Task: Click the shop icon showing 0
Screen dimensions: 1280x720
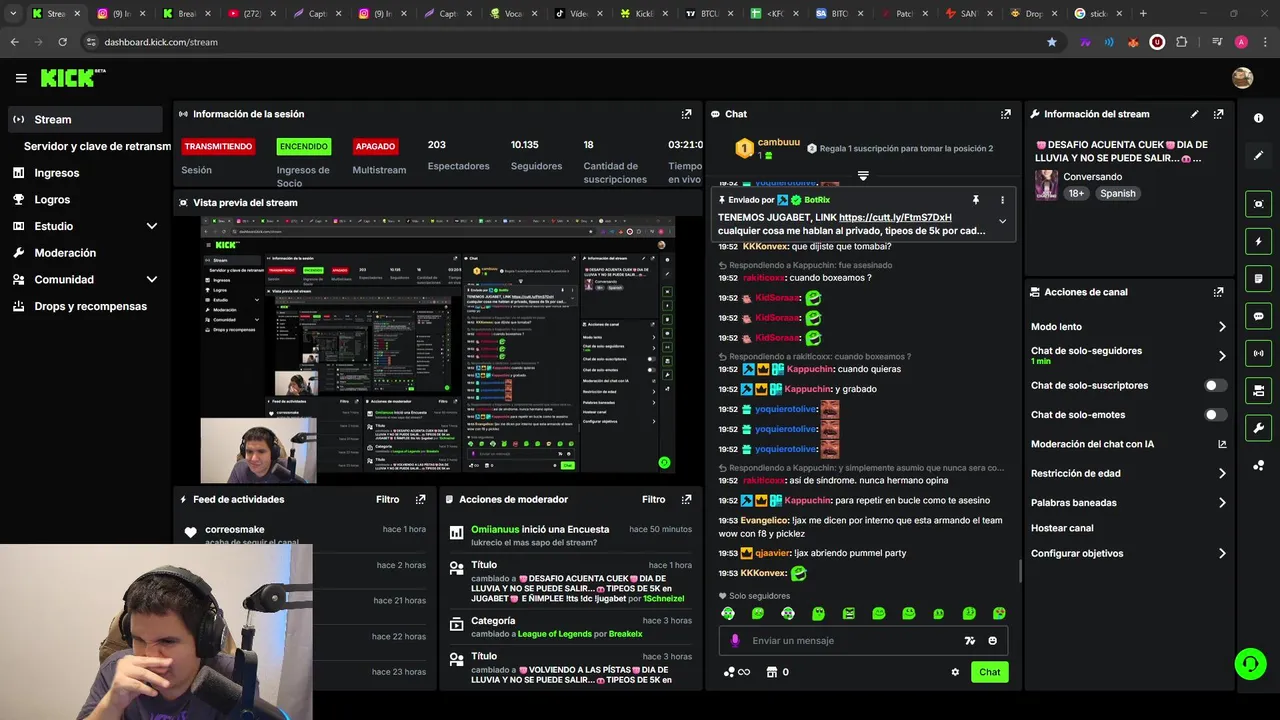Action: tap(777, 672)
